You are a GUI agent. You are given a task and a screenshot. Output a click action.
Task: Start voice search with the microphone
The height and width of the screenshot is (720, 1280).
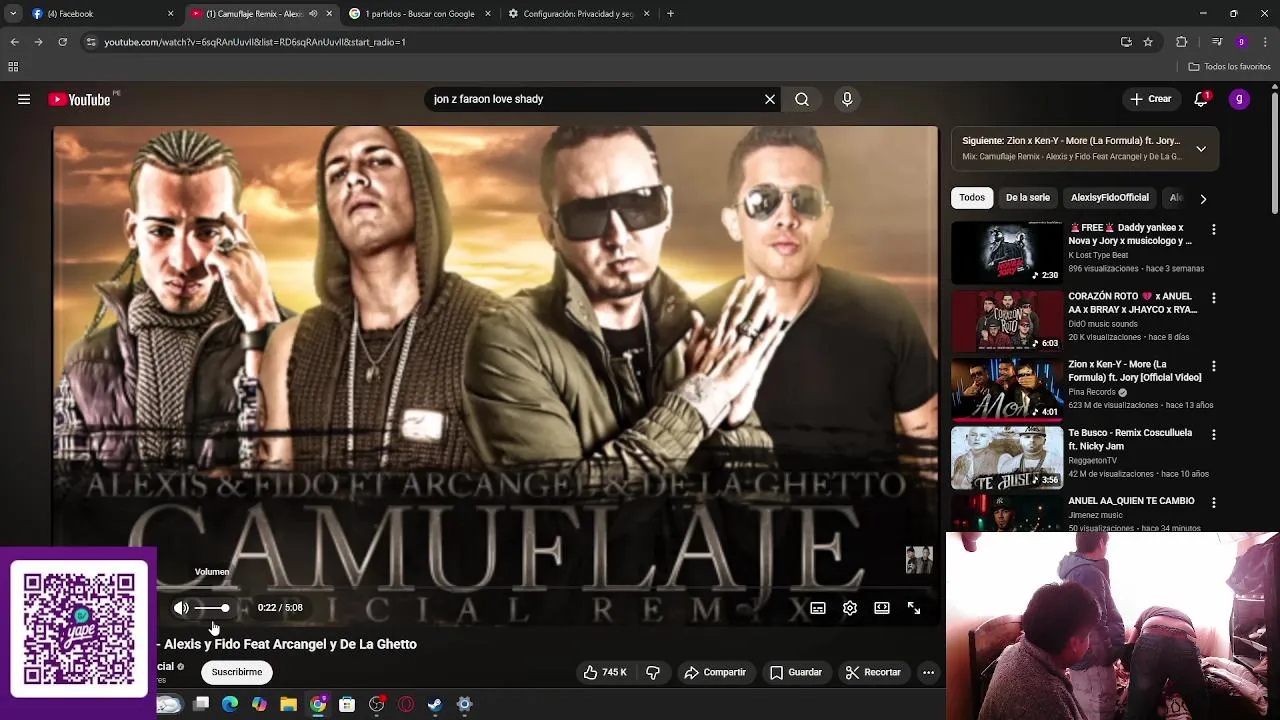(847, 99)
